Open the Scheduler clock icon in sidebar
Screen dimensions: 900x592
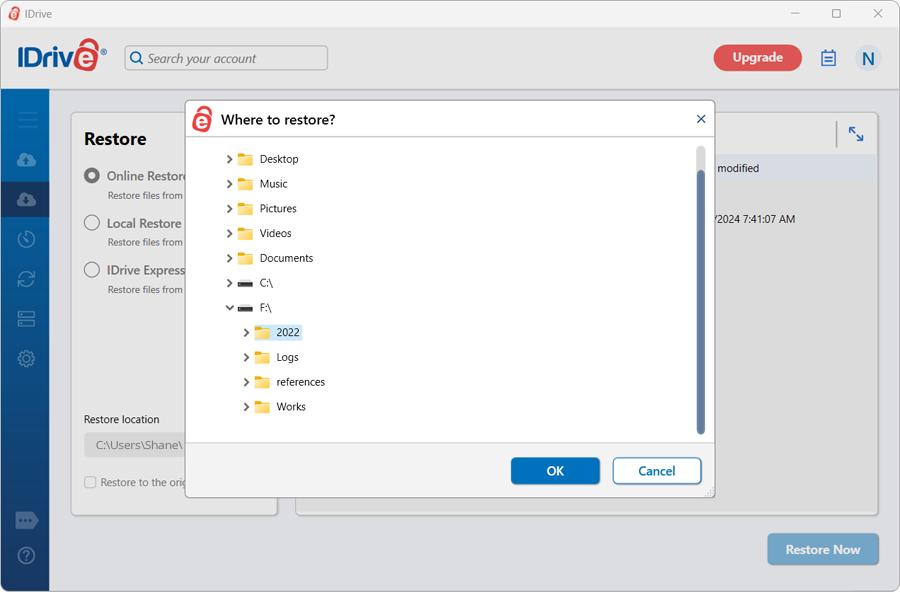27,239
